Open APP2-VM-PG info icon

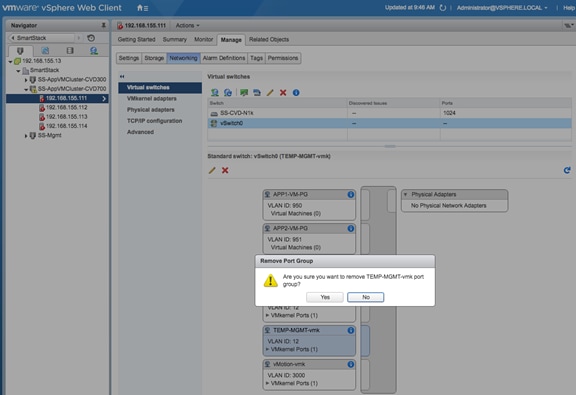point(351,228)
